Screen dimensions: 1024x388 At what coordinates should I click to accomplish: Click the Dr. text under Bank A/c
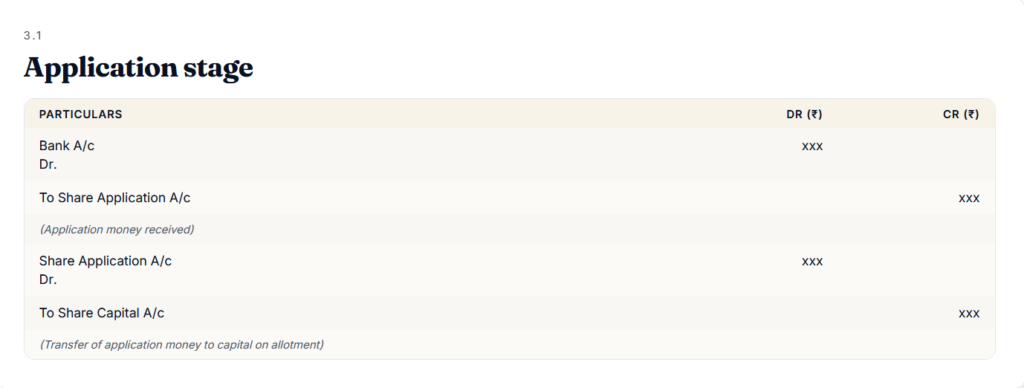[48, 165]
